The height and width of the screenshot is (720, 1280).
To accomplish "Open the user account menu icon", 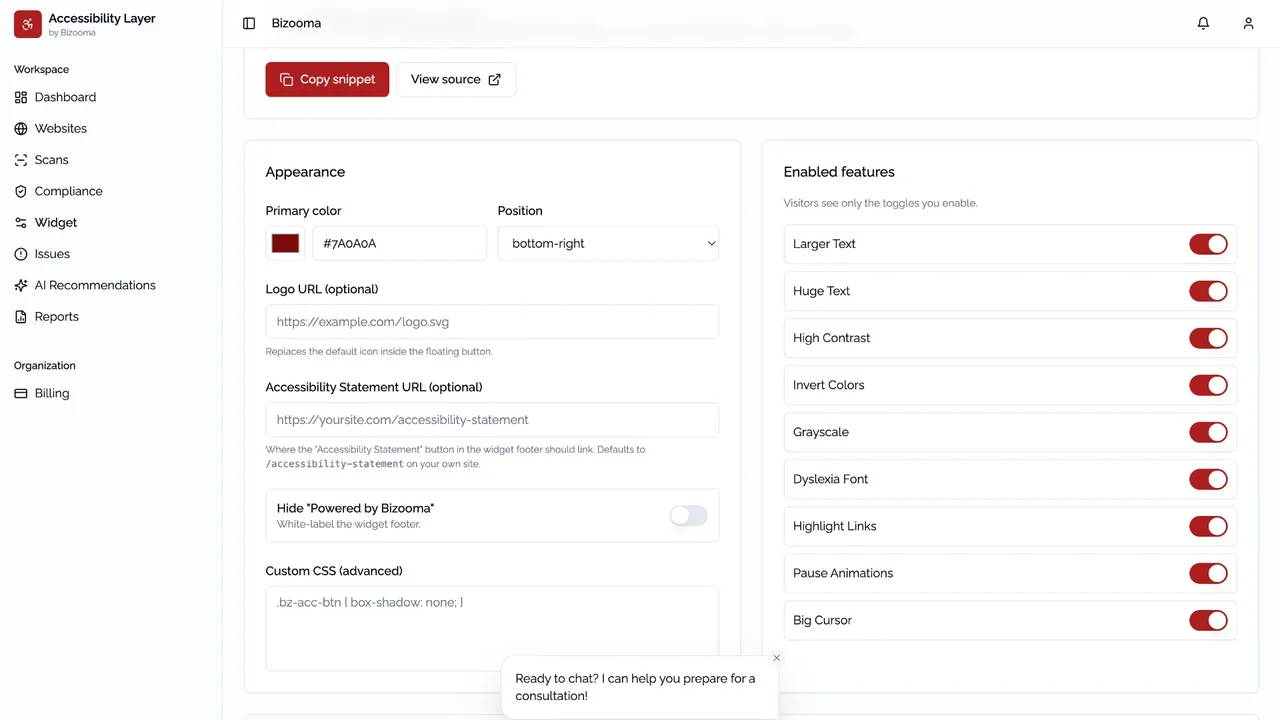I will click(x=1248, y=23).
